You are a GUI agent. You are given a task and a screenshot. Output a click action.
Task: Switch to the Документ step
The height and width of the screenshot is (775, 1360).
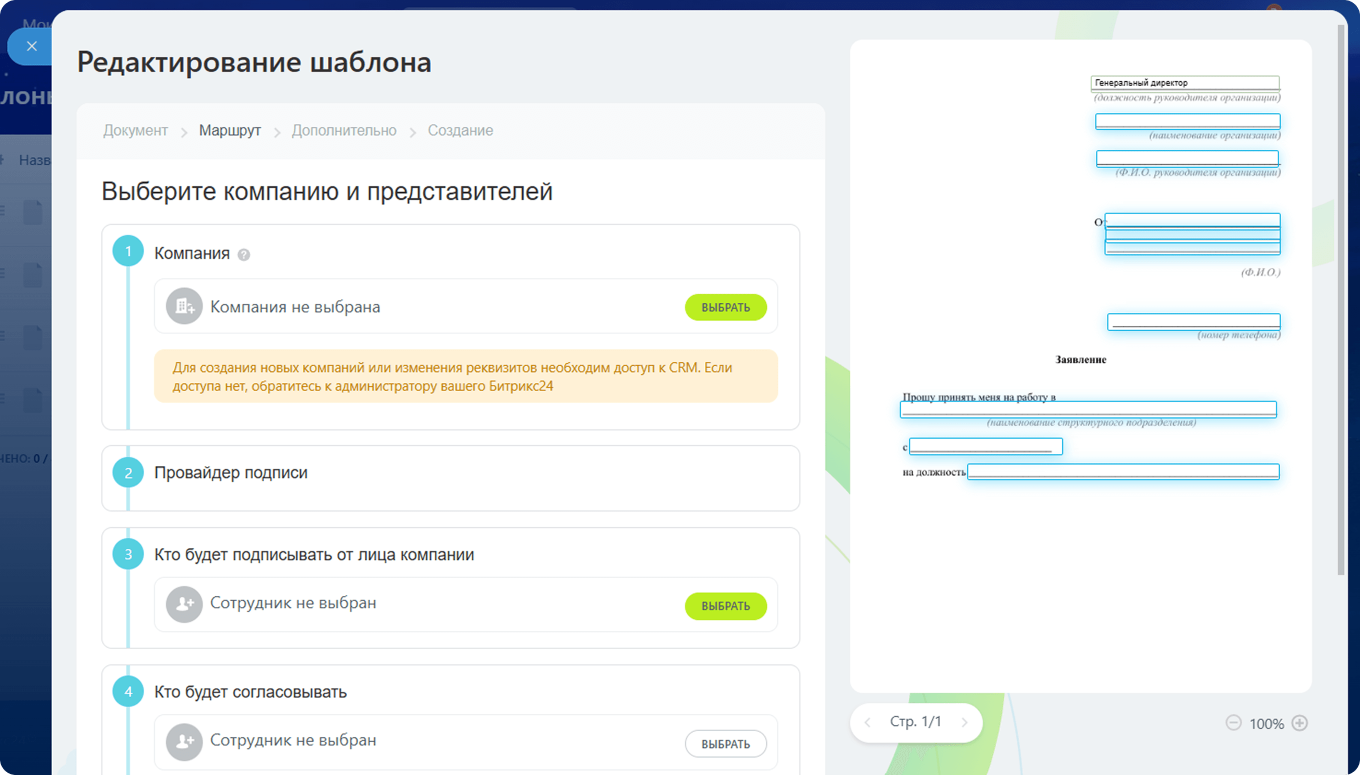pos(135,130)
